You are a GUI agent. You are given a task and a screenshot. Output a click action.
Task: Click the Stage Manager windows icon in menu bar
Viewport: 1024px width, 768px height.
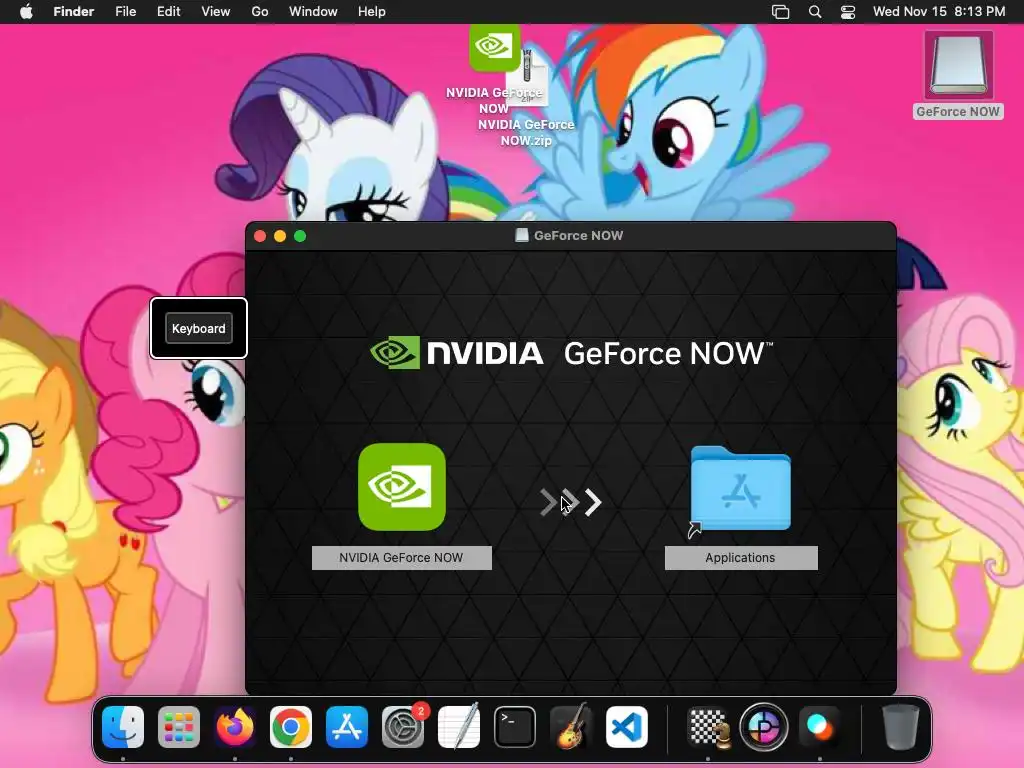point(780,12)
